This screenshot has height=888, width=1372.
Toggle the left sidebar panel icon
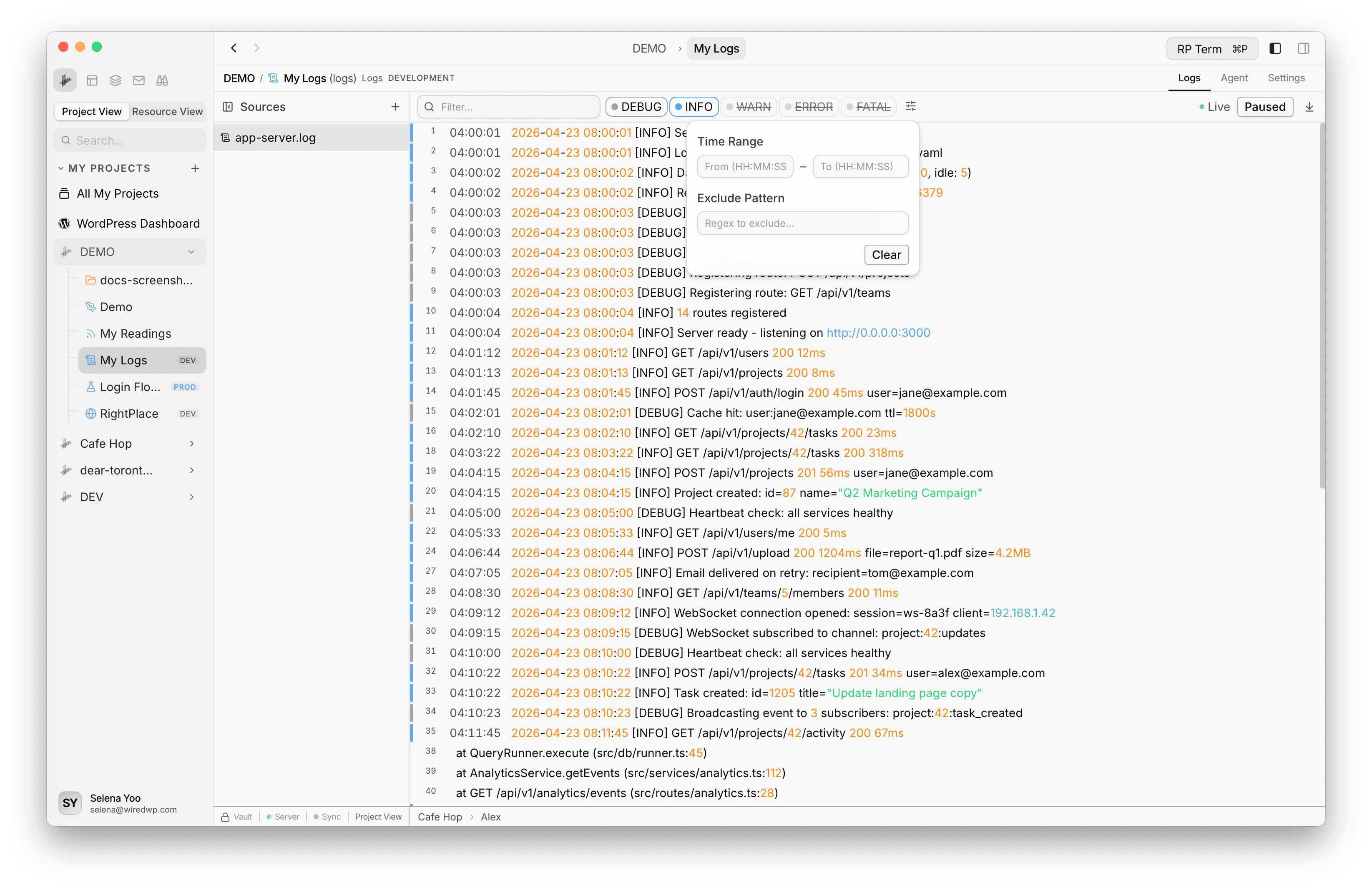[x=1274, y=48]
